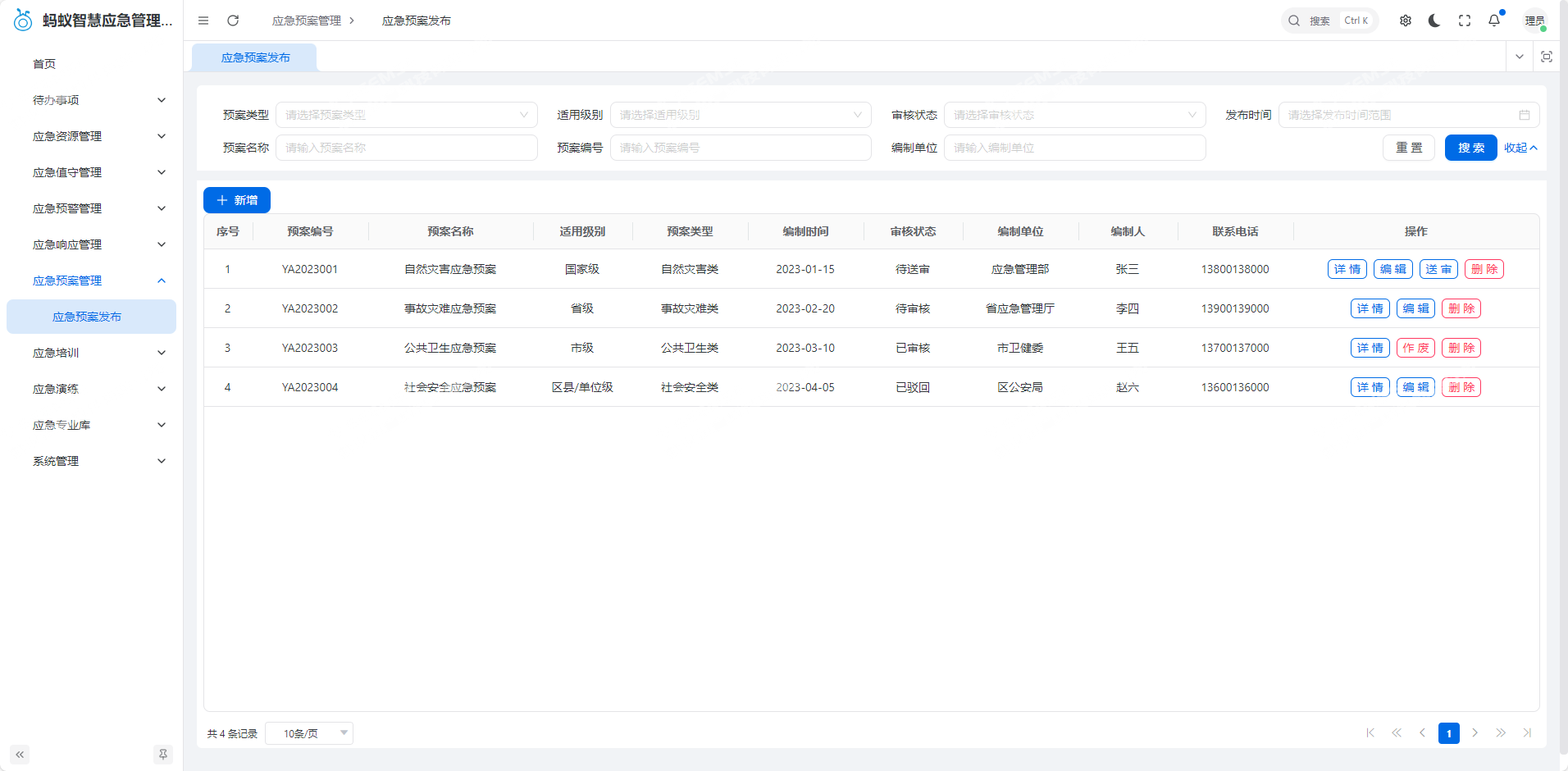Open the 预案类型 dropdown
The width and height of the screenshot is (1568, 771).
(407, 115)
